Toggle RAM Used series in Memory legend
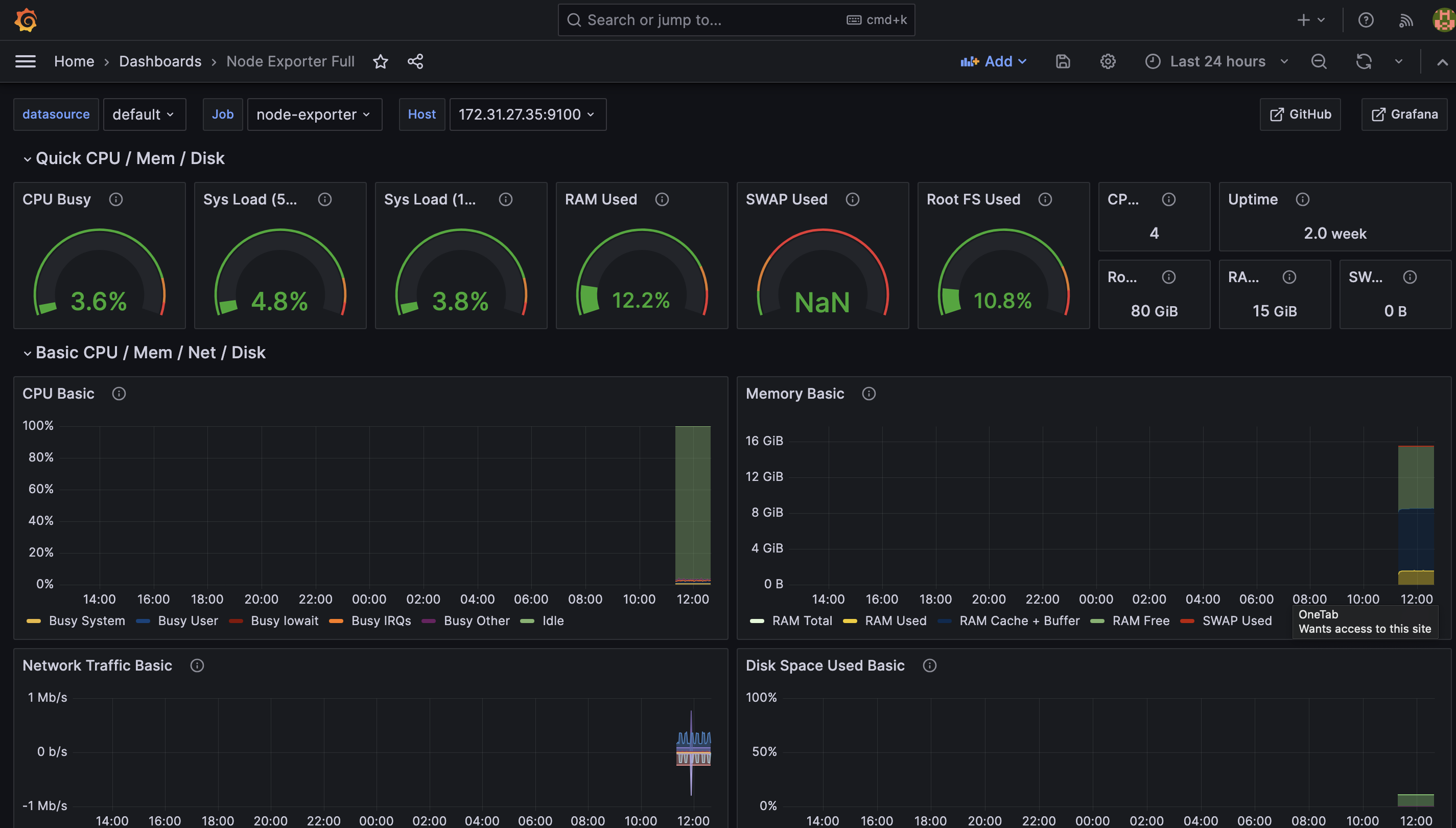The height and width of the screenshot is (828, 1456). pyautogui.click(x=895, y=620)
